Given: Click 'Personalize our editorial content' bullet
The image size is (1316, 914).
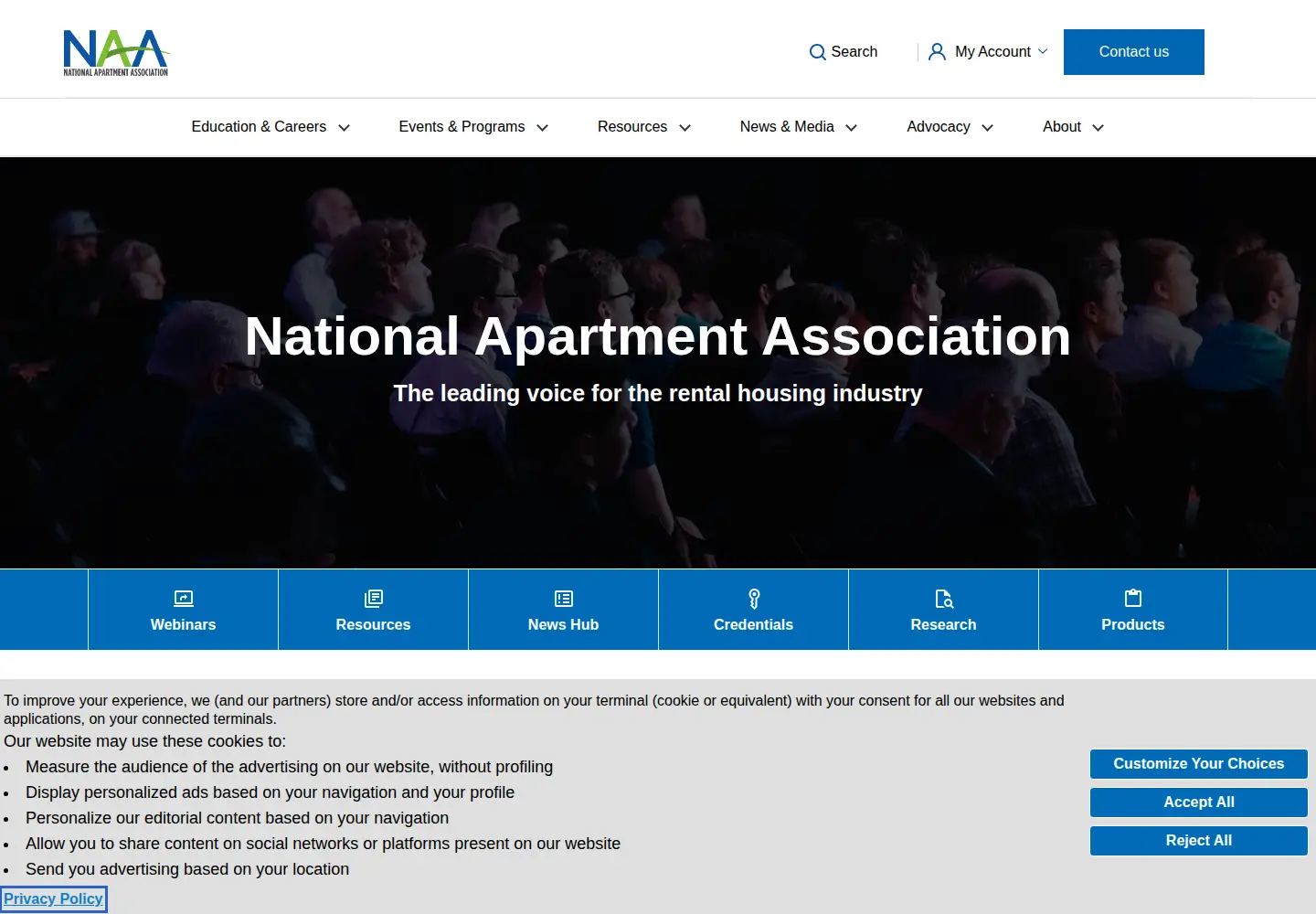Looking at the screenshot, I should tap(238, 818).
